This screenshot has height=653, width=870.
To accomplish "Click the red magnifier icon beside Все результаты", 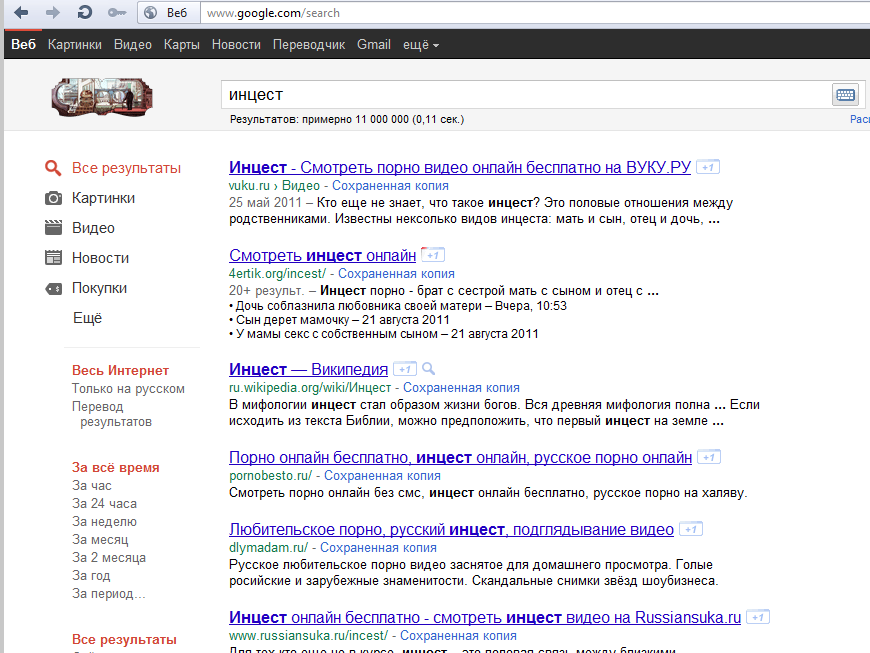I will (x=53, y=168).
